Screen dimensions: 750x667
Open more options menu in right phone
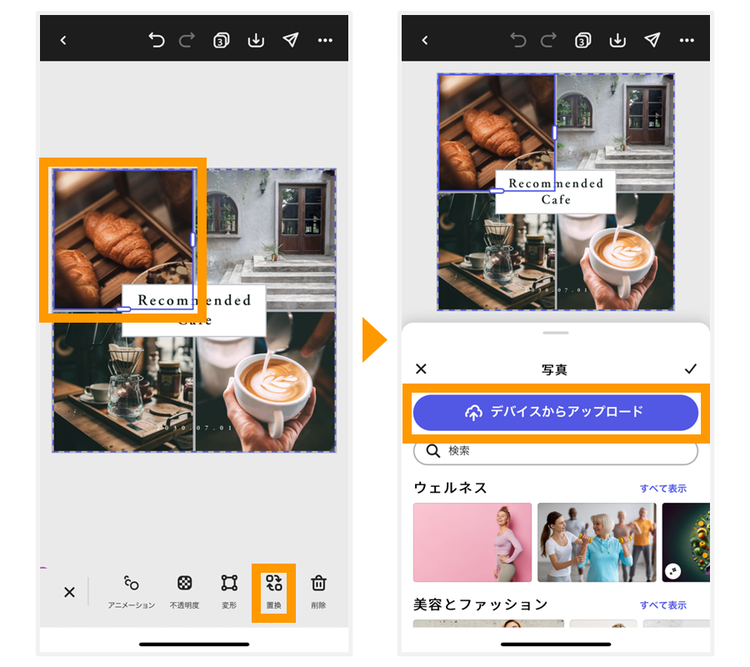tap(687, 40)
